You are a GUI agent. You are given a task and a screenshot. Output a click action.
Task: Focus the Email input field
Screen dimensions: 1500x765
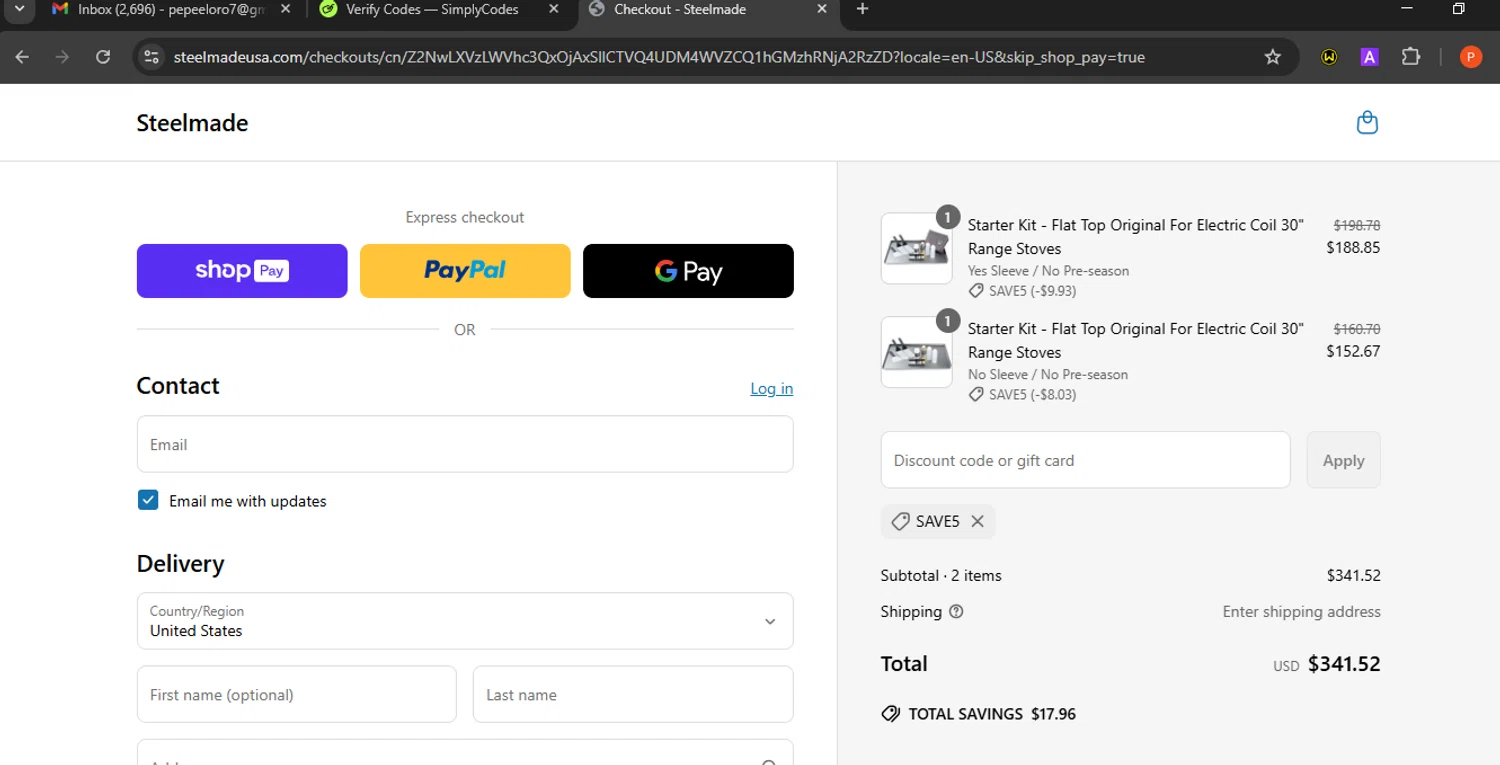tap(465, 444)
